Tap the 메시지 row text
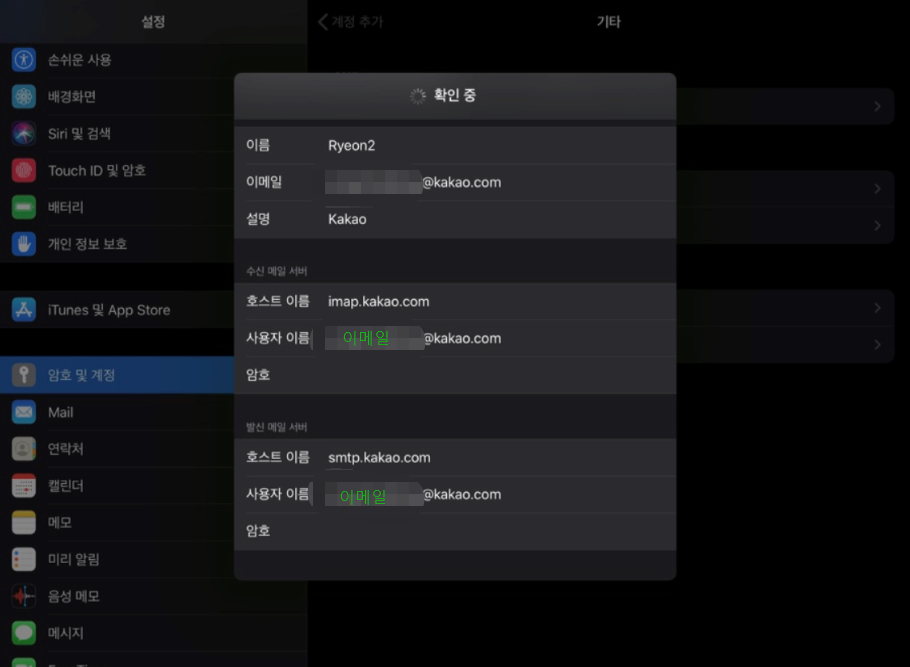Viewport: 910px width, 667px height. 66,633
